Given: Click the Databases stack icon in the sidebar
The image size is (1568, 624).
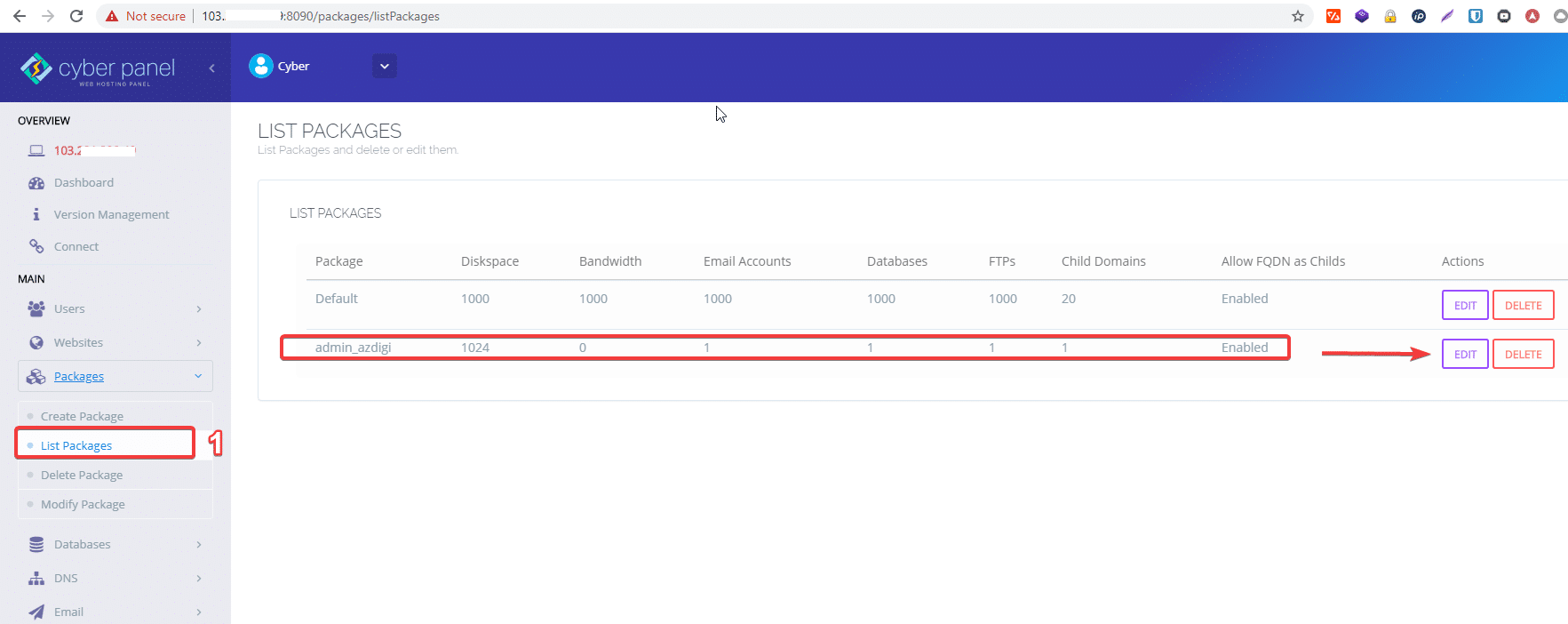Looking at the screenshot, I should pos(36,545).
